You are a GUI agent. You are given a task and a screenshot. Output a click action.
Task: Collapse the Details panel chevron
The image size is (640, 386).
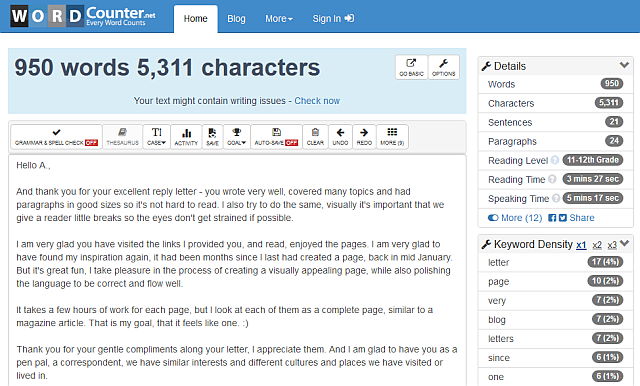[624, 65]
